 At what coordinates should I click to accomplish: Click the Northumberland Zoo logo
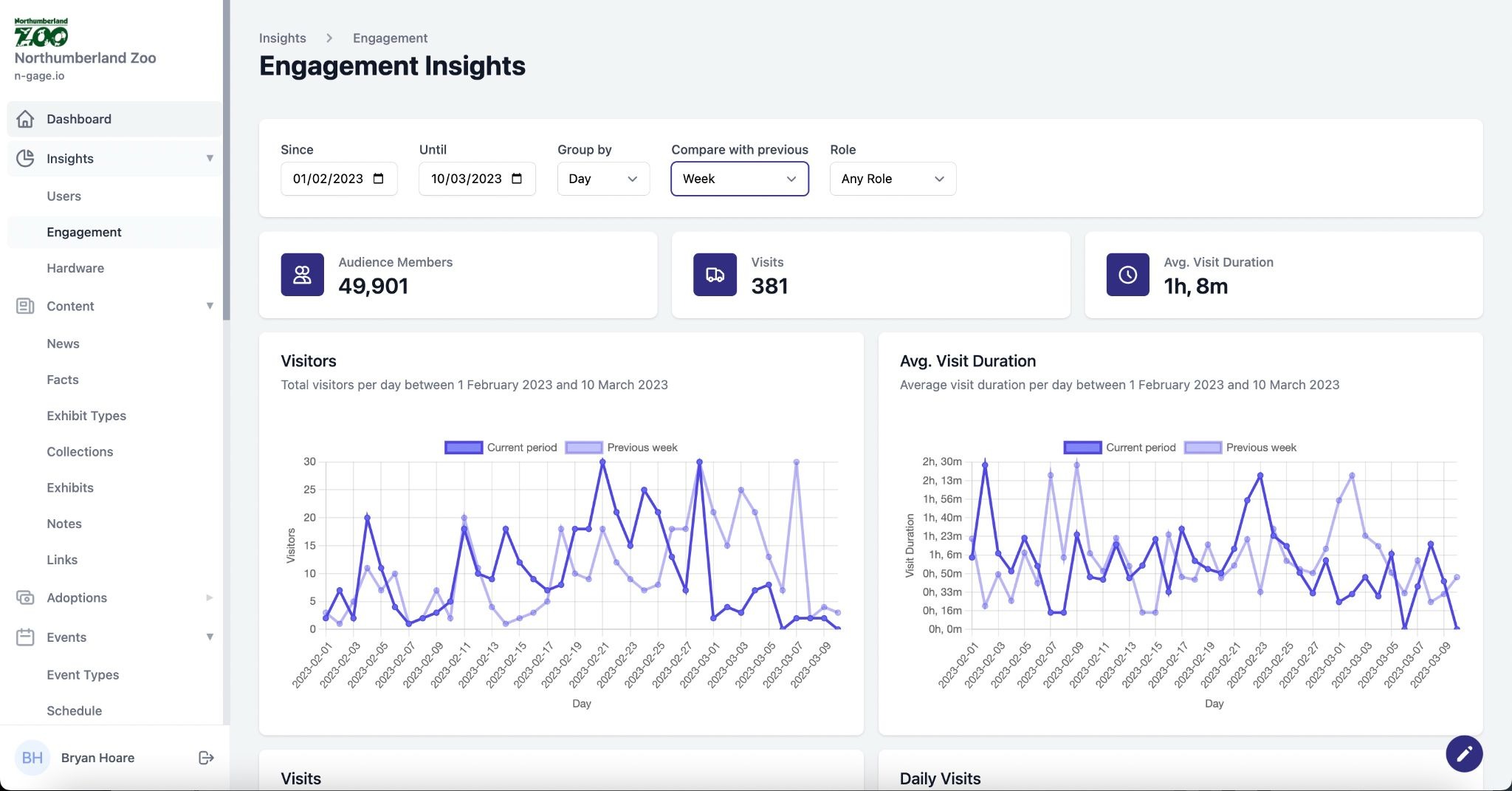[41, 32]
